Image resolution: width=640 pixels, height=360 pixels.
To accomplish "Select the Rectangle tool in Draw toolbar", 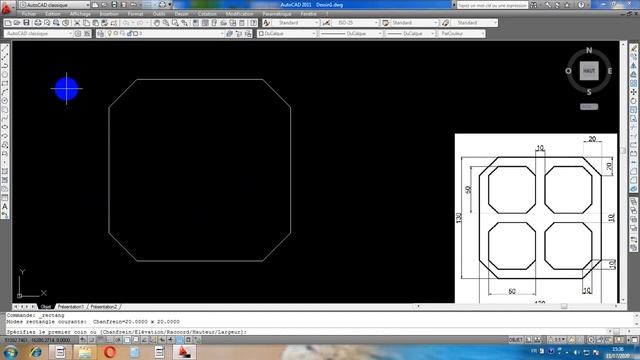I will 5,83.
